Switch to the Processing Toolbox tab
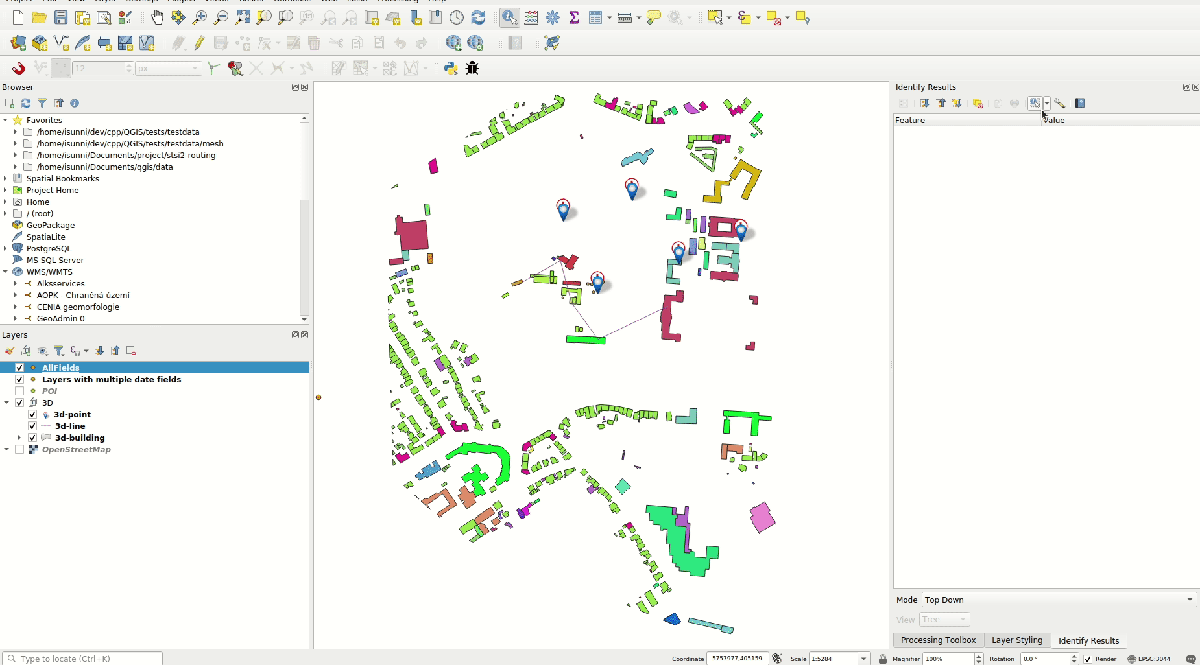 pos(937,640)
